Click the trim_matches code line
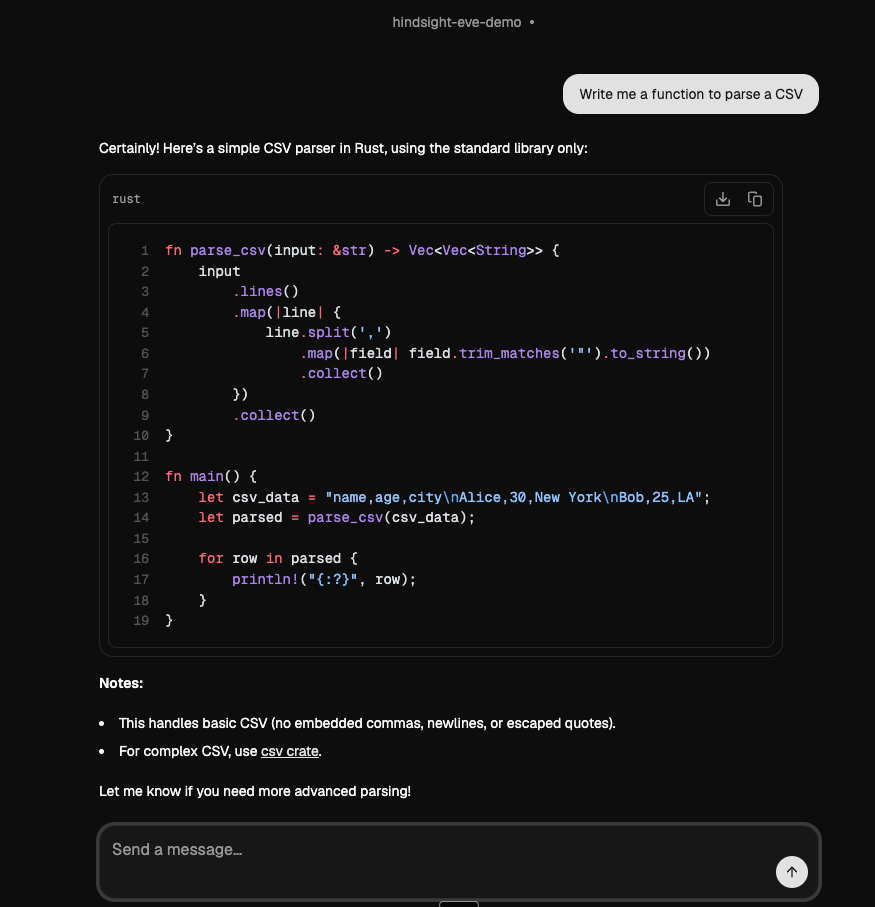 (505, 353)
